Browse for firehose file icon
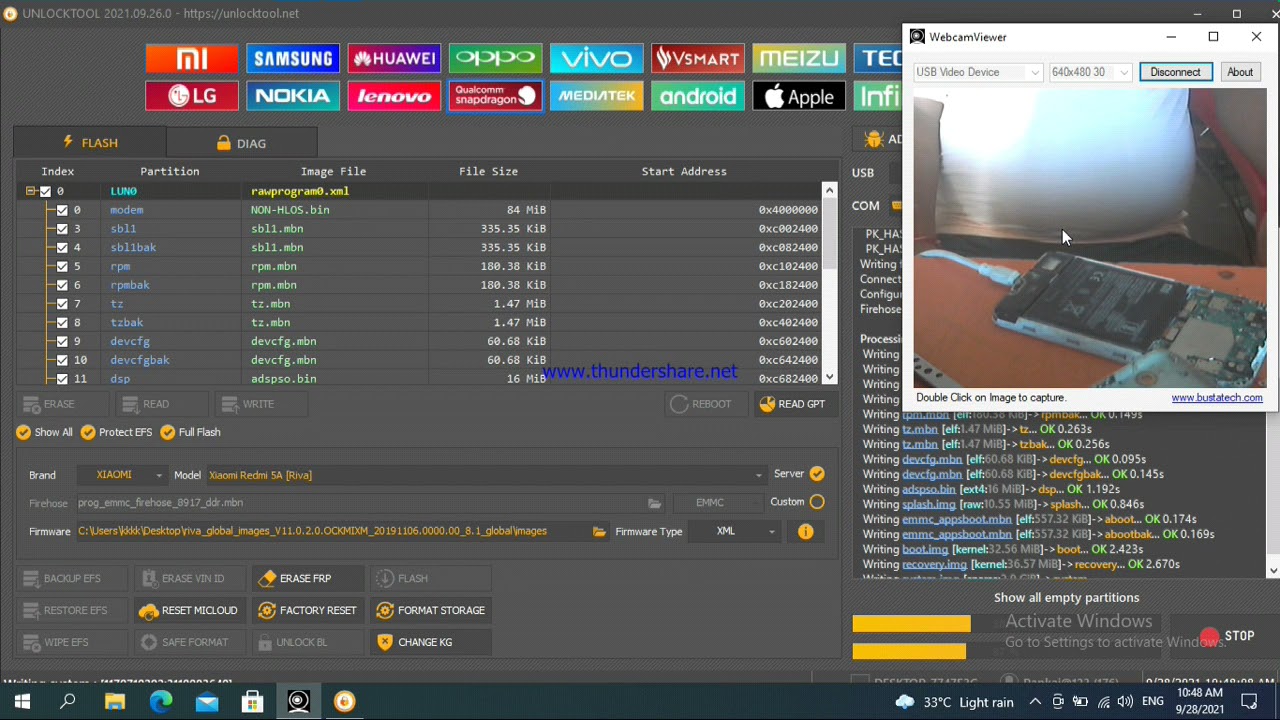 [654, 503]
